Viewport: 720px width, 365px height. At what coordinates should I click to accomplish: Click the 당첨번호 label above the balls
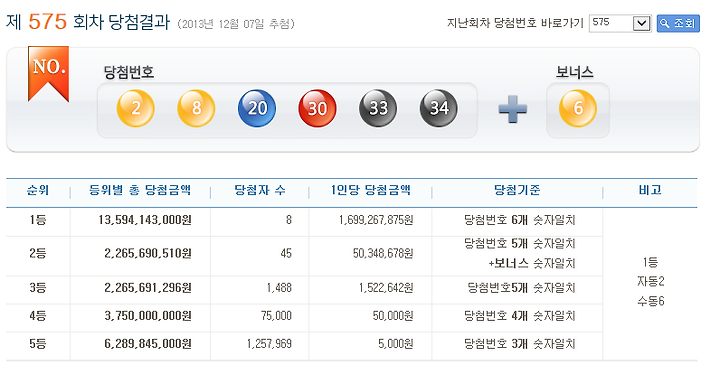129,73
